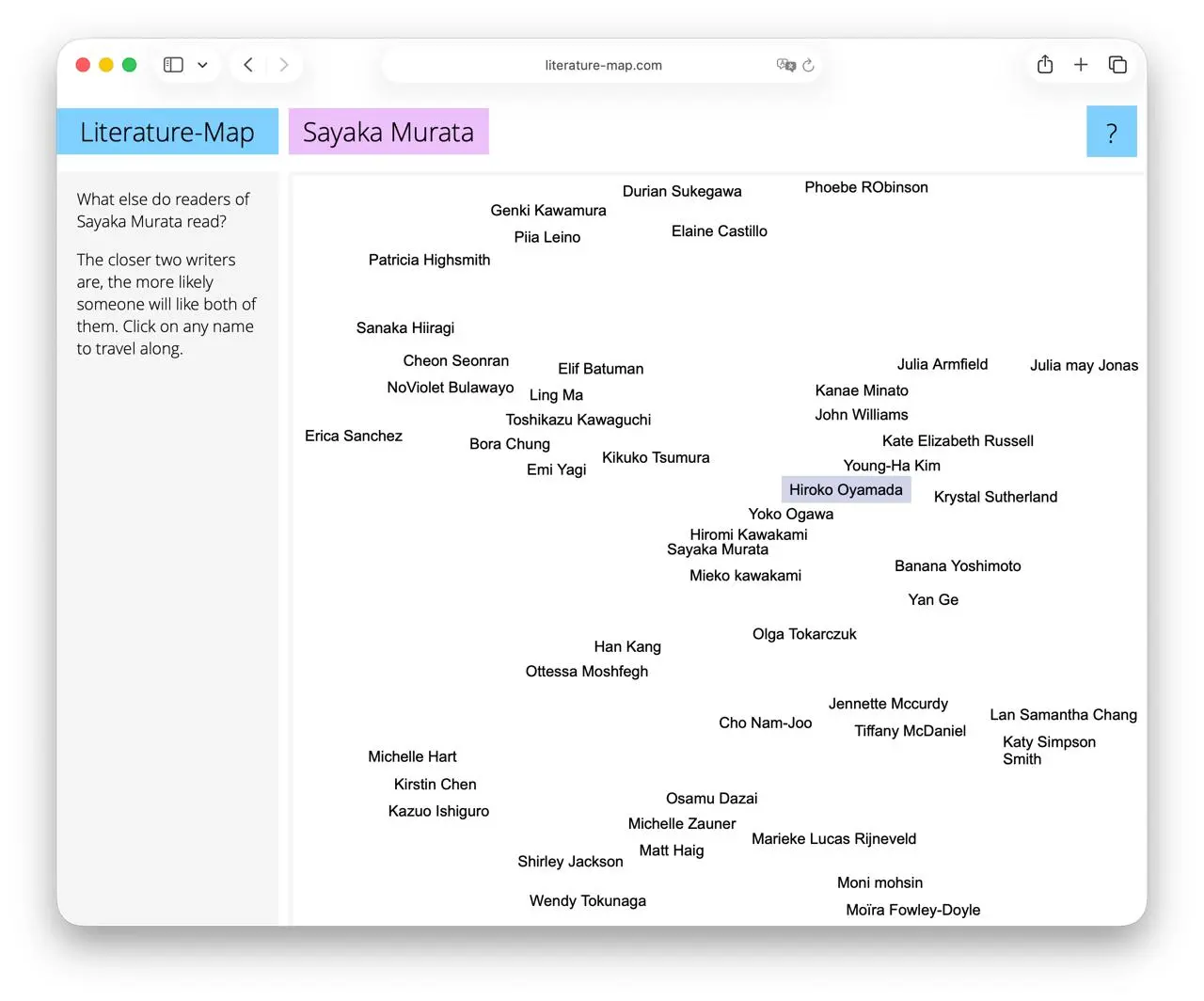
Task: Travel to Mieko kawakami
Action: (745, 575)
